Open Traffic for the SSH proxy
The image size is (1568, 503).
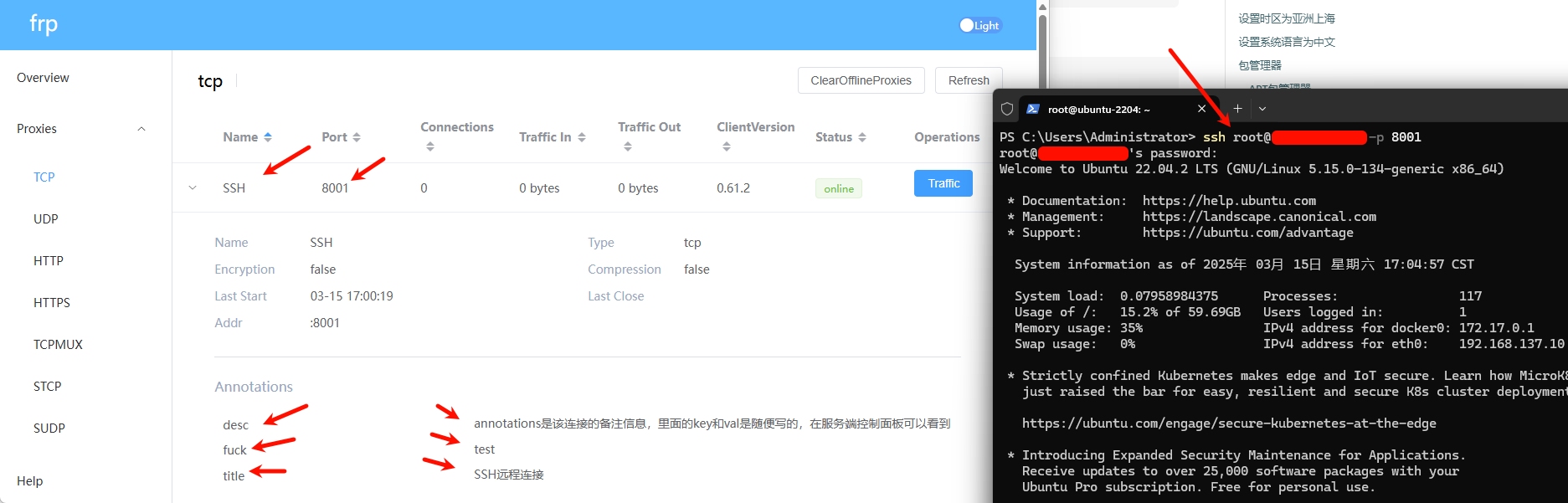[x=943, y=183]
